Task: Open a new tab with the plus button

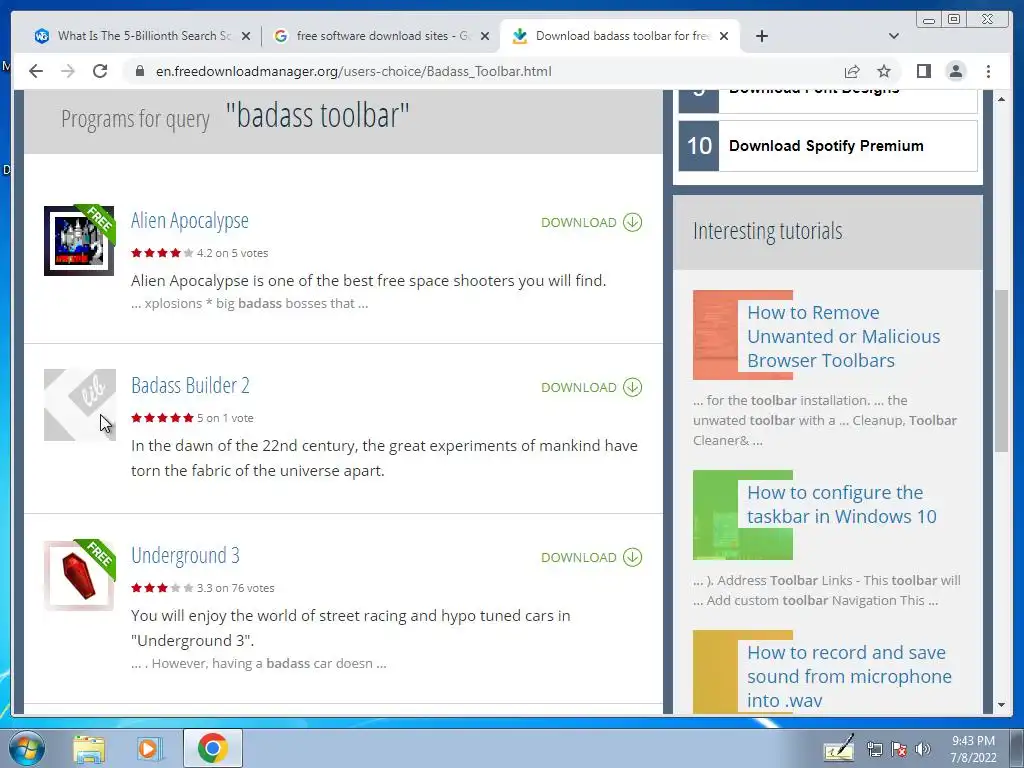Action: click(x=761, y=36)
